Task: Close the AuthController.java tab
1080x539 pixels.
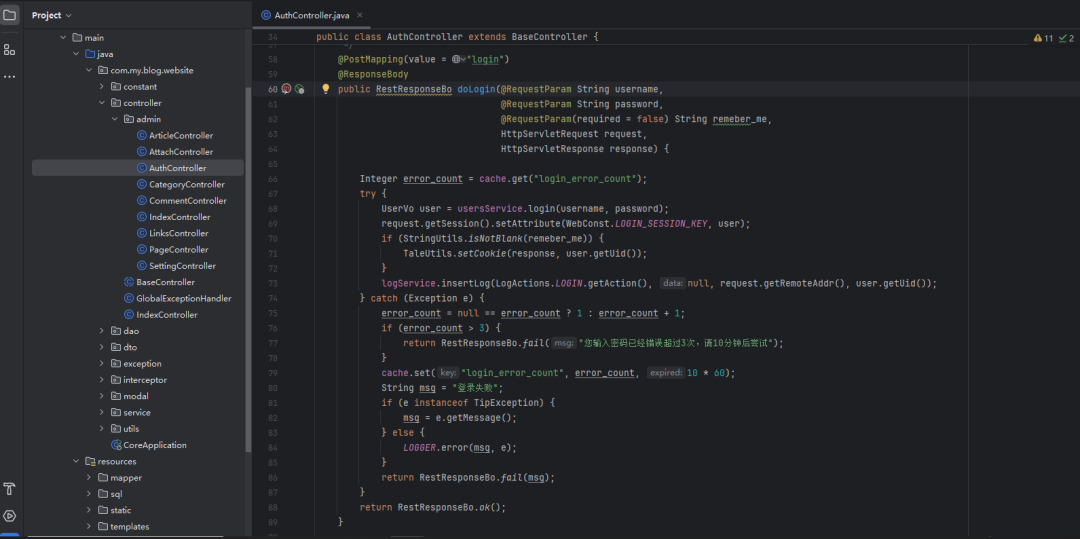Action: click(360, 15)
